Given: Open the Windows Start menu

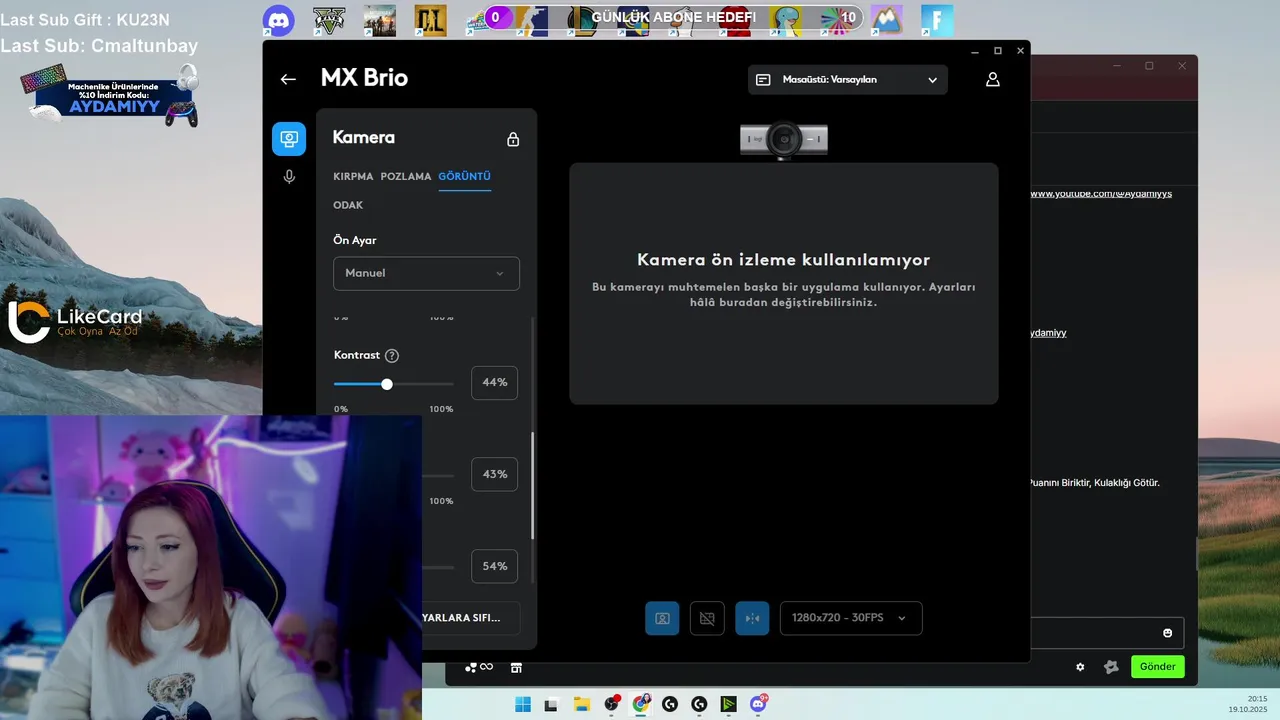Looking at the screenshot, I should click(x=523, y=704).
